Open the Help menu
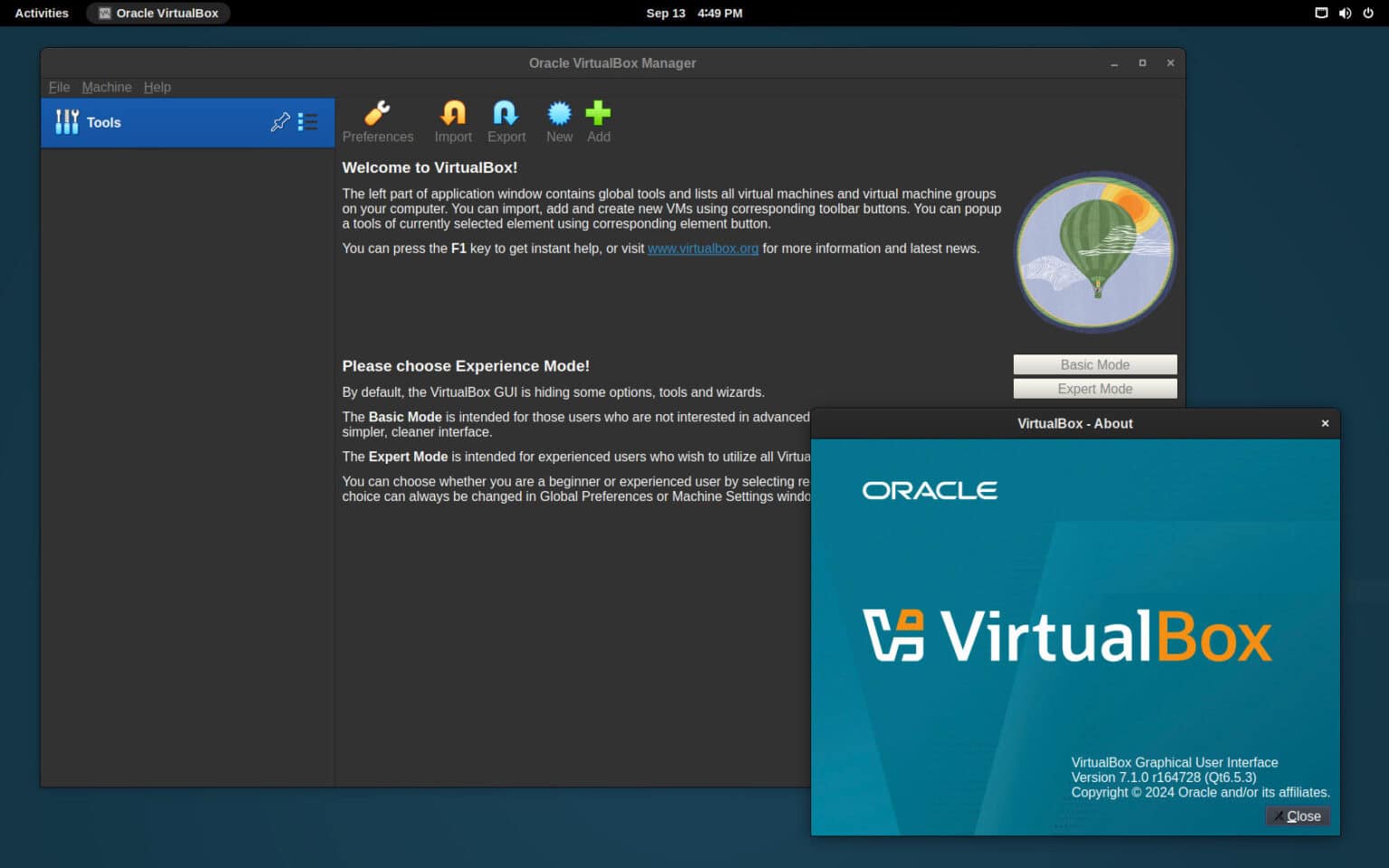 156,87
